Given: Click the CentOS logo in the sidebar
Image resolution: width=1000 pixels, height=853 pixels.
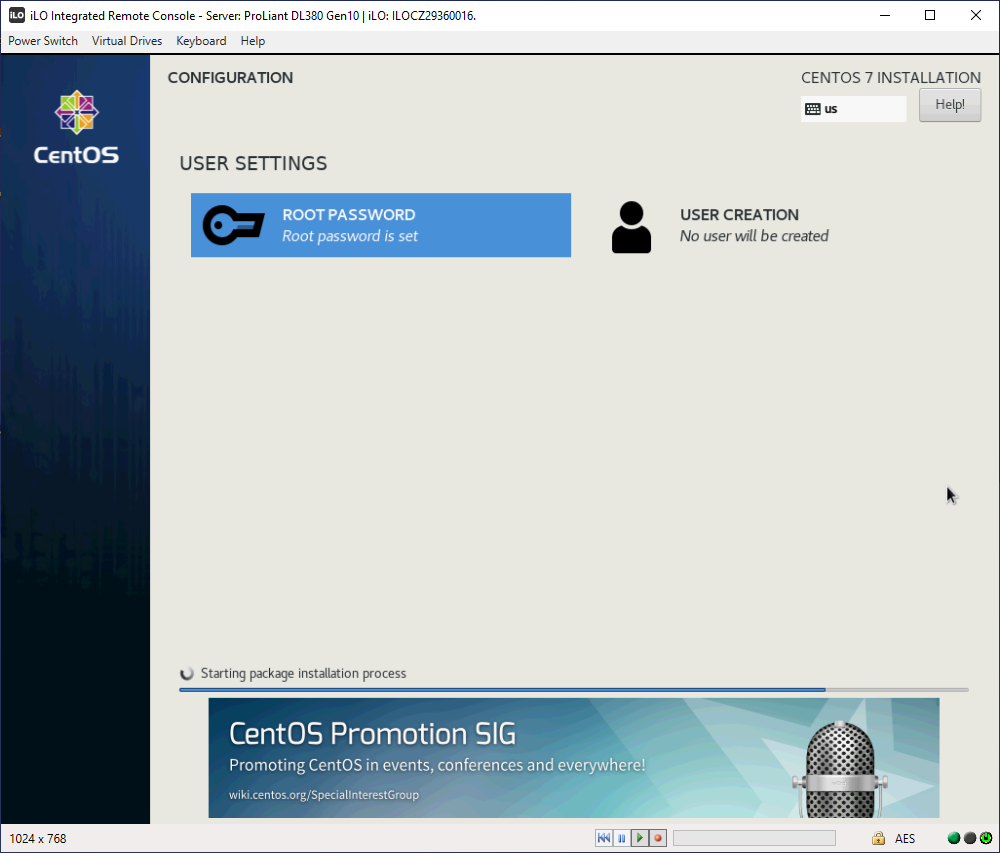Looking at the screenshot, I should [x=77, y=128].
